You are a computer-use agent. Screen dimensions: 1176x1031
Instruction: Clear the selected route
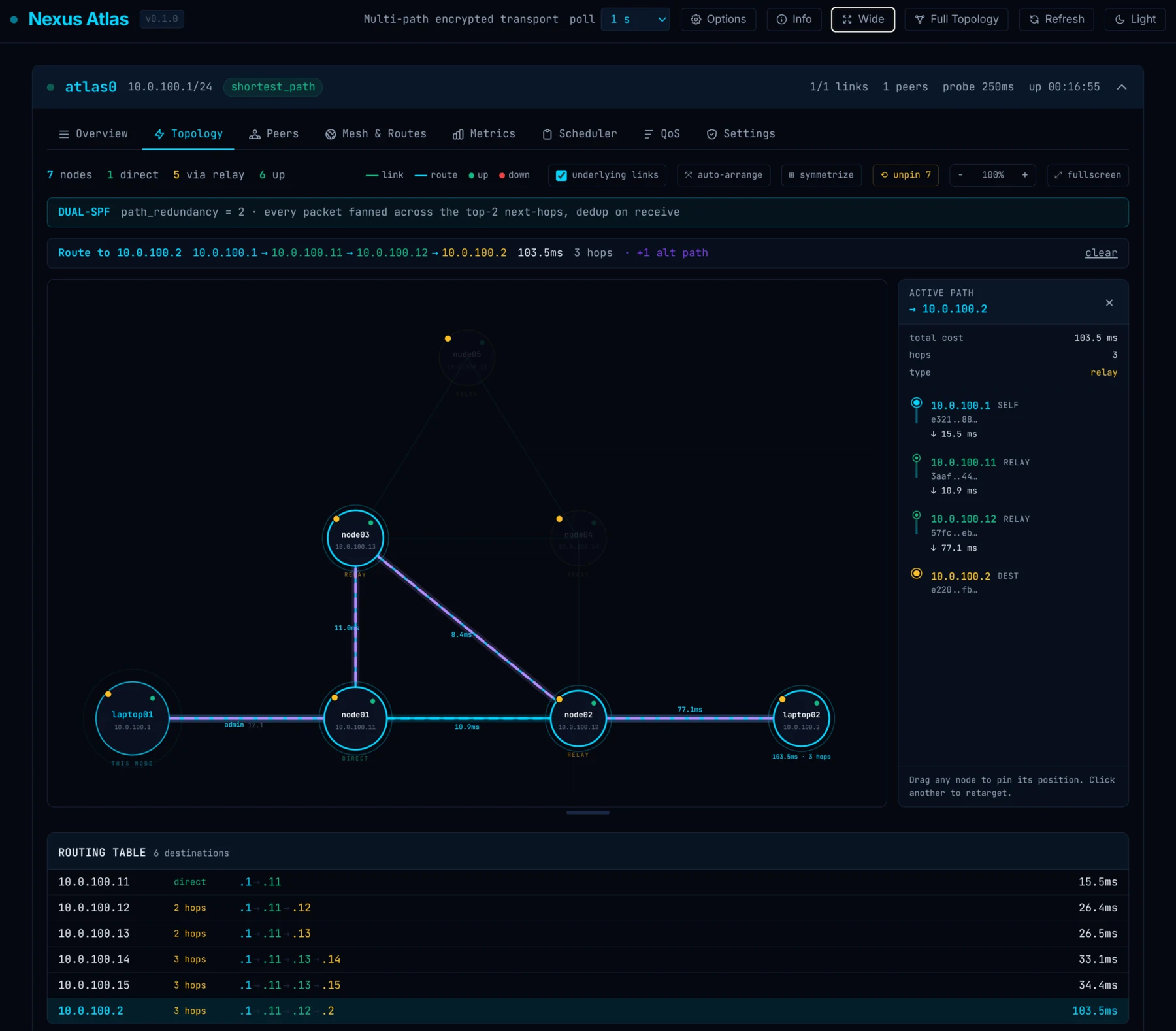(x=1102, y=253)
